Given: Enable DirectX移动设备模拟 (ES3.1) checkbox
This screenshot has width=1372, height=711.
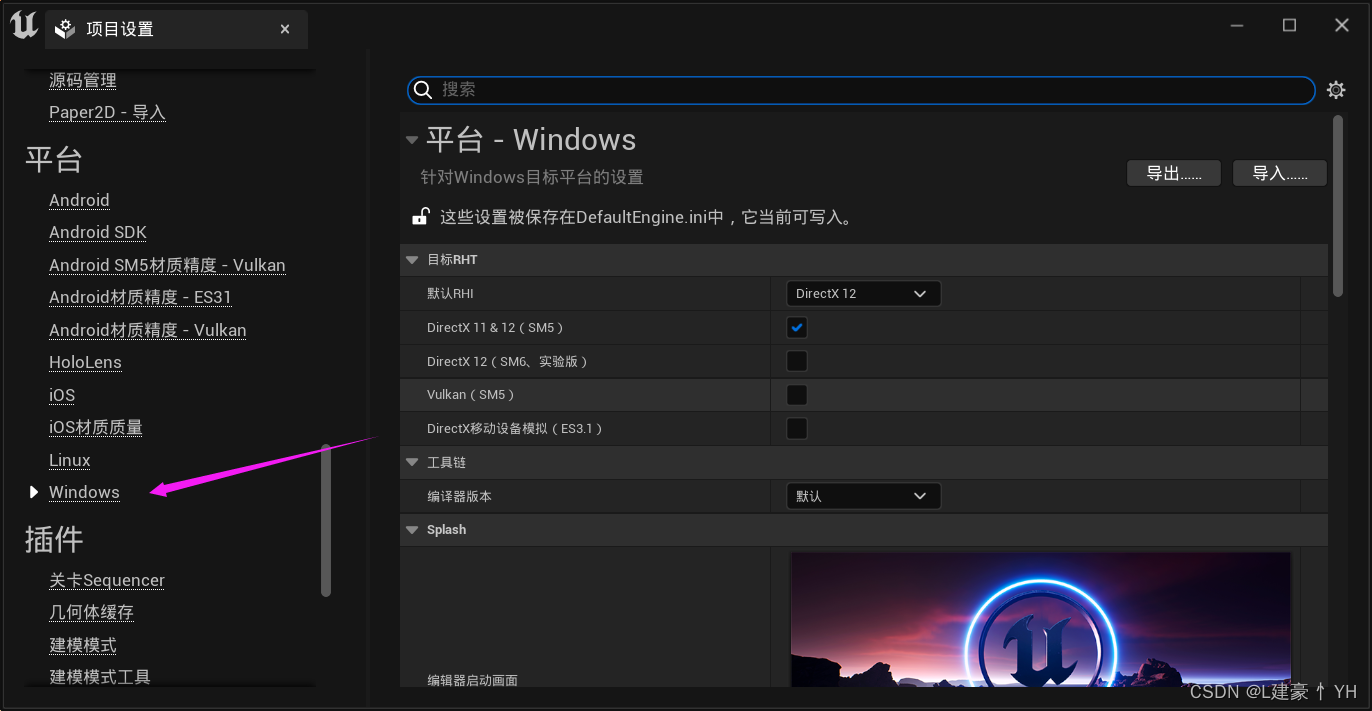Looking at the screenshot, I should (x=797, y=428).
